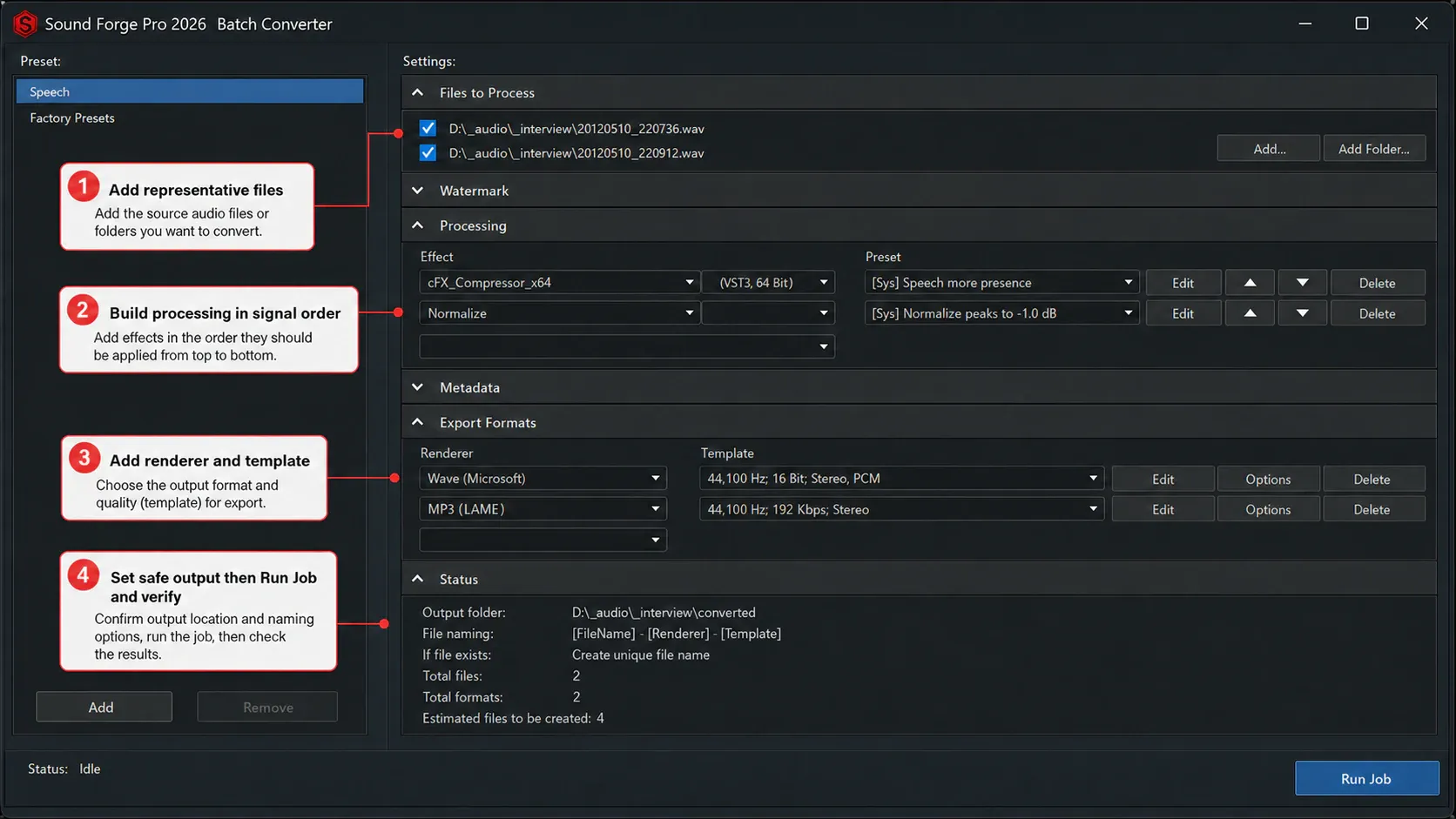1456x819 pixels.
Task: Open the Speech more presence preset dropdown
Action: (x=1001, y=283)
